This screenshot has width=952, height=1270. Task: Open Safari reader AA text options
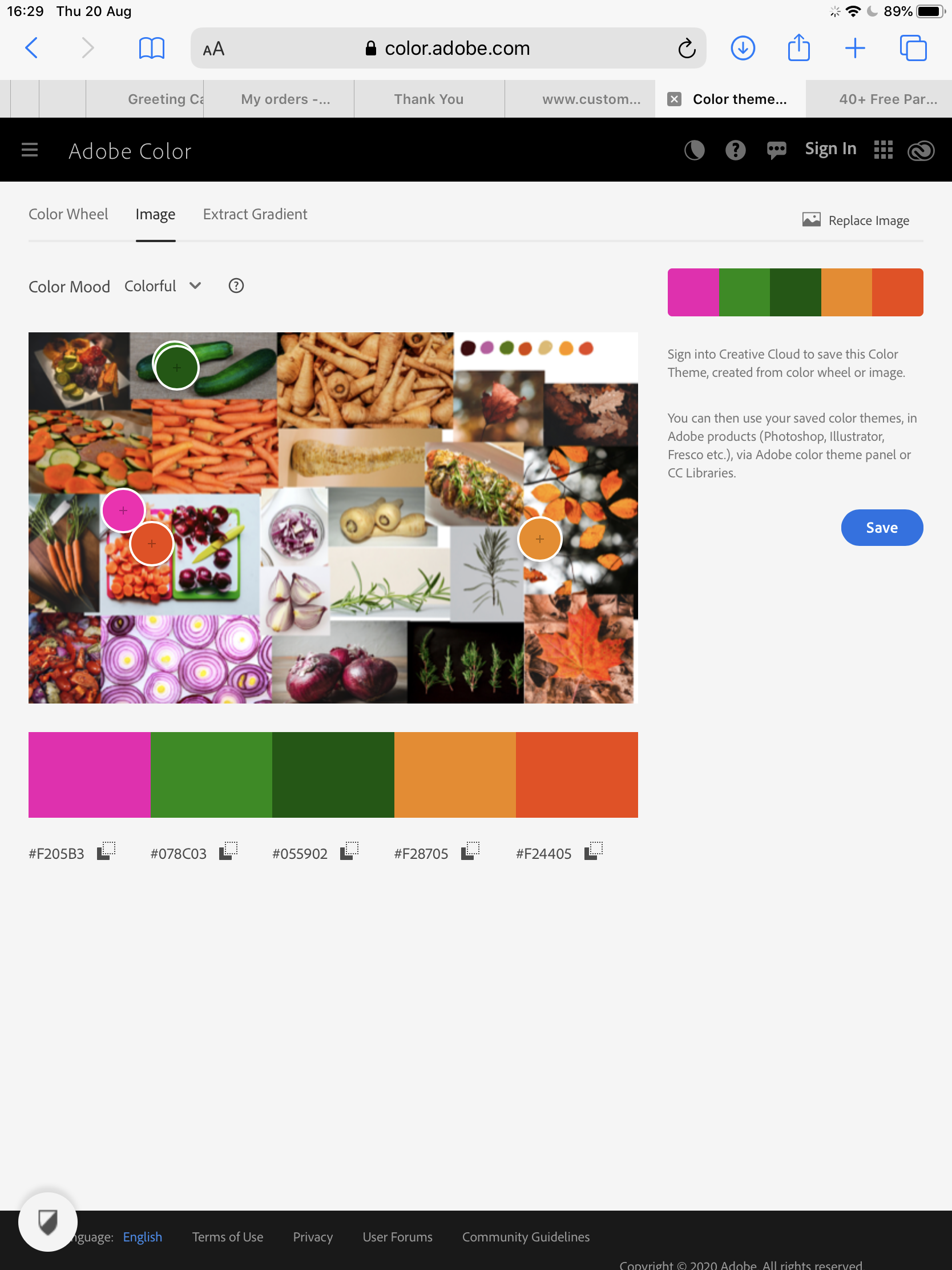[213, 49]
